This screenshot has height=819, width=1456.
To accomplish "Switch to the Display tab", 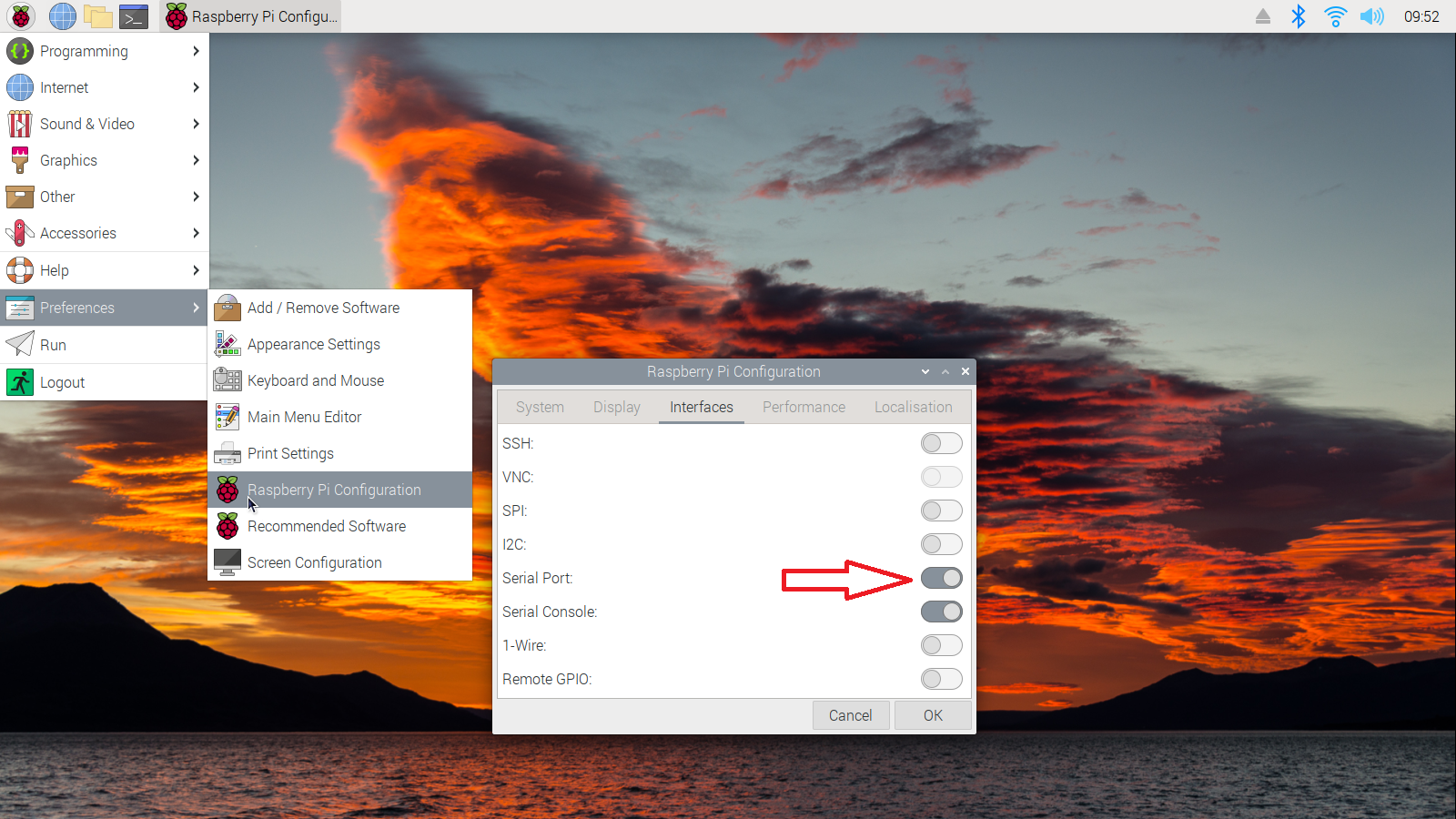I will (617, 407).
